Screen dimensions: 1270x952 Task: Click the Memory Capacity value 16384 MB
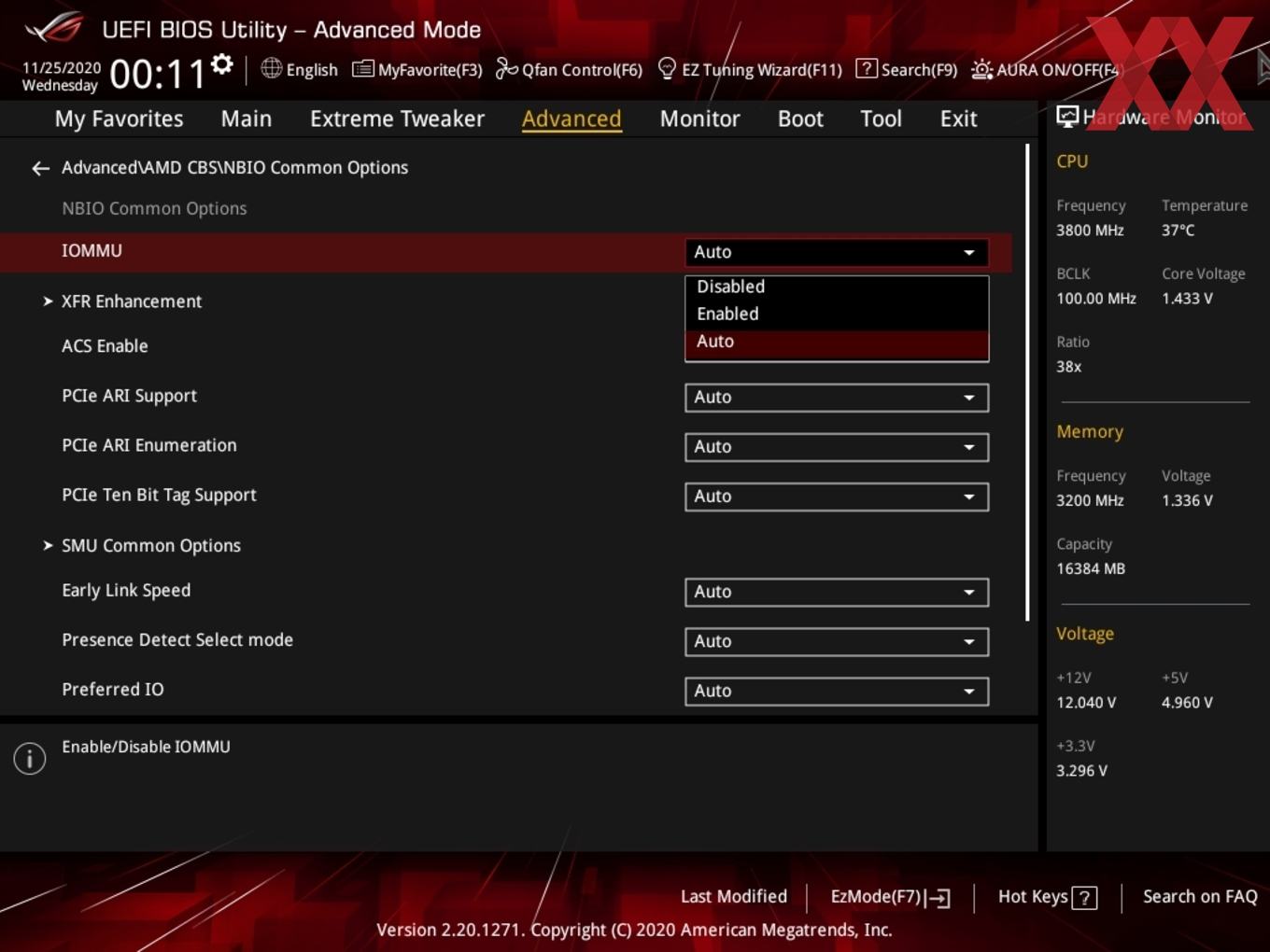tap(1091, 568)
